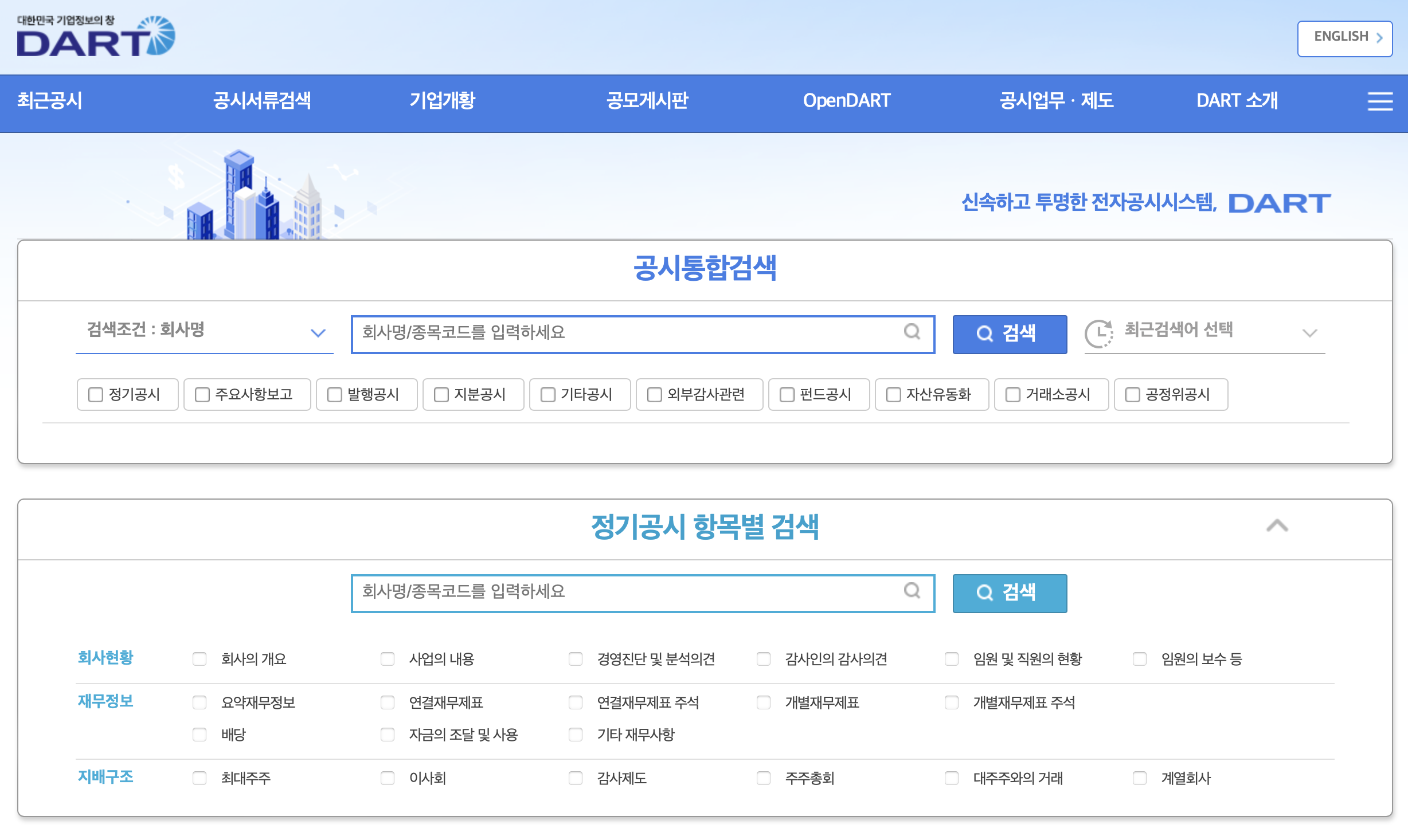Select the 연결재무제표 주석 checkbox

576,702
